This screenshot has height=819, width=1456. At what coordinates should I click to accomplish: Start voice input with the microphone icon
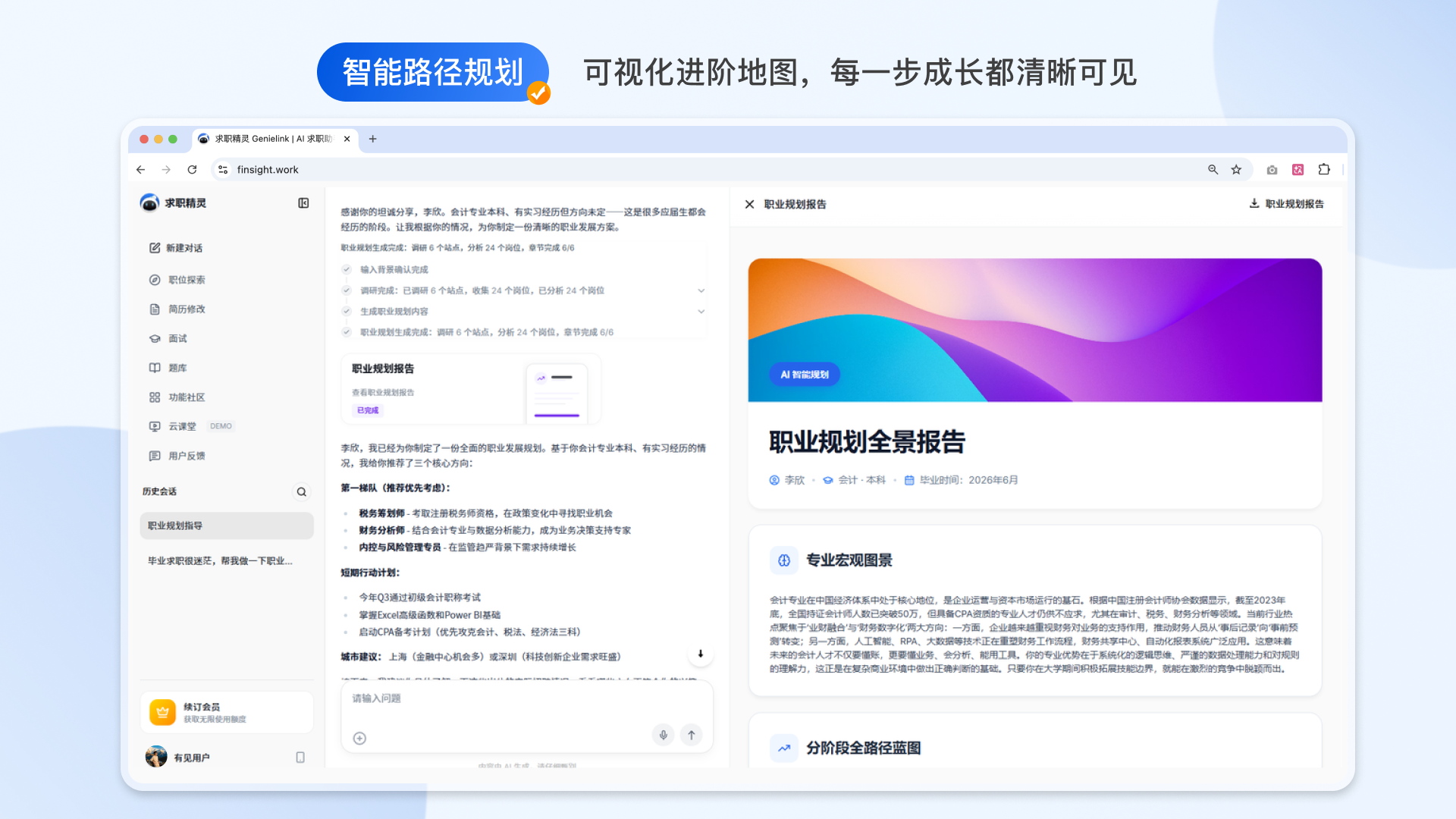[x=664, y=735]
